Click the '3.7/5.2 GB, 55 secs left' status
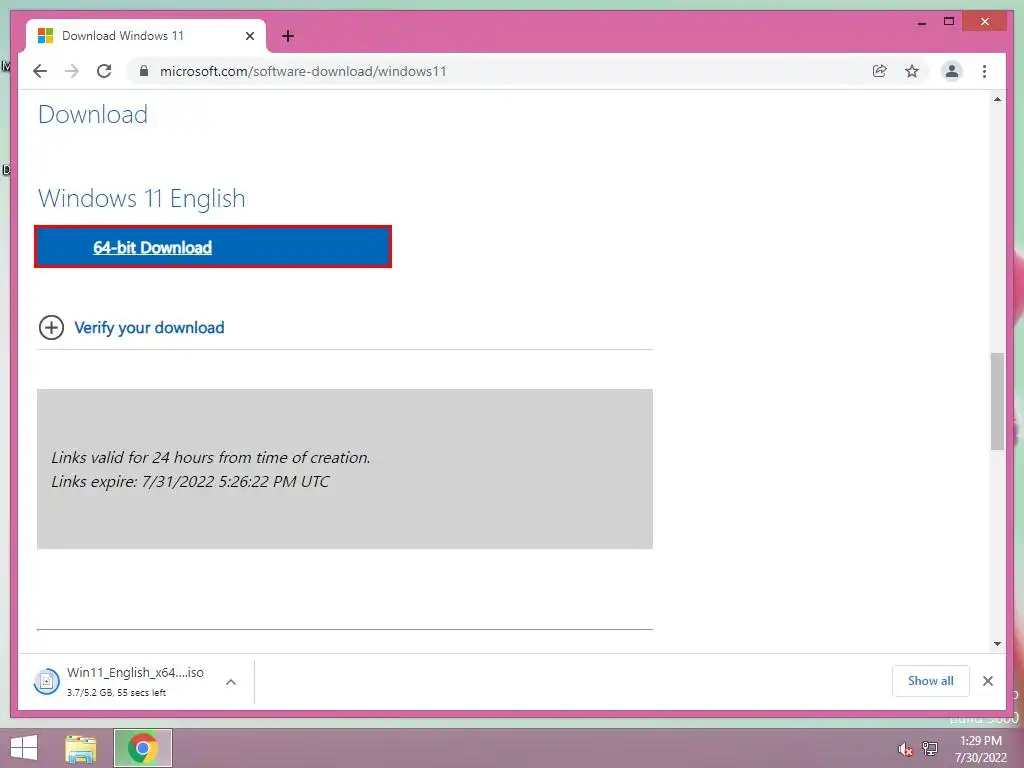This screenshot has height=768, width=1024. (116, 692)
